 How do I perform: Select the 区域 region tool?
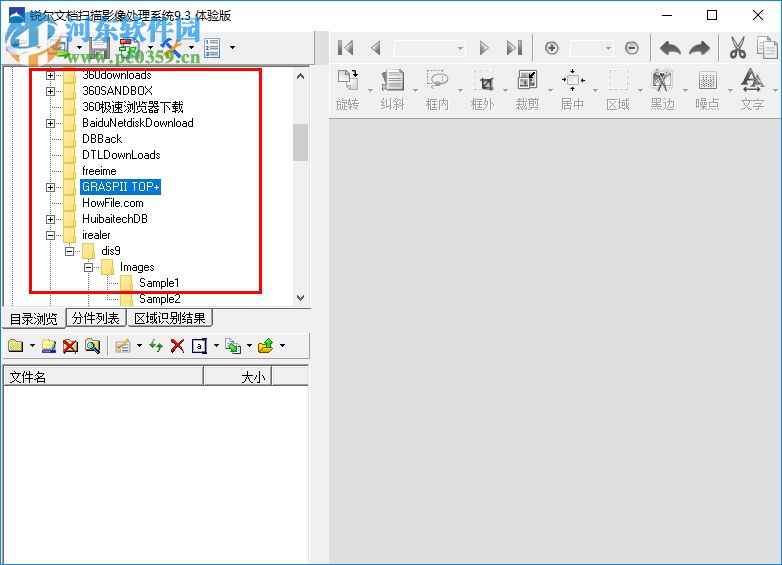[x=617, y=90]
